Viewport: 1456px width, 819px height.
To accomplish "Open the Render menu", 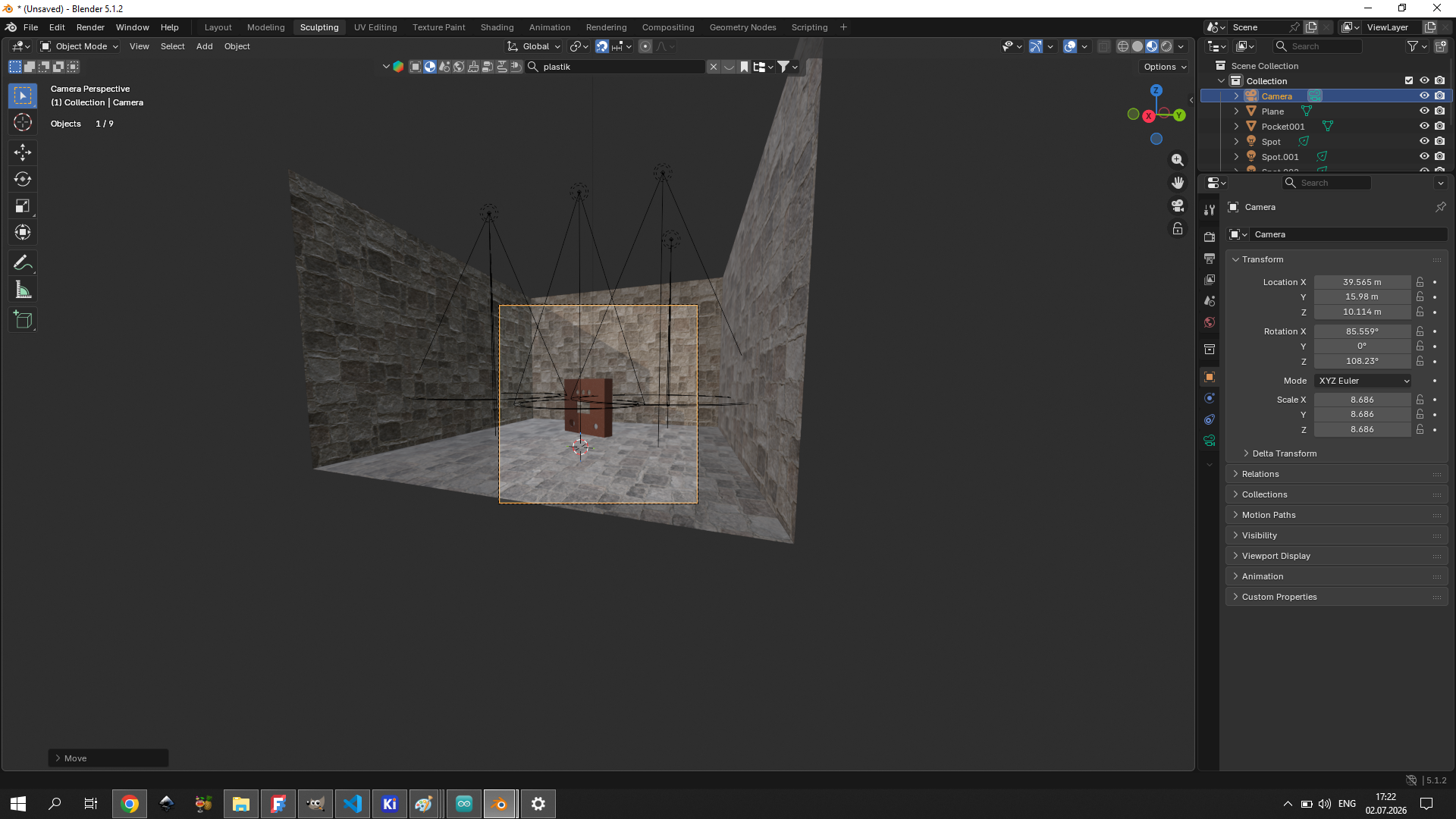I will coord(90,27).
